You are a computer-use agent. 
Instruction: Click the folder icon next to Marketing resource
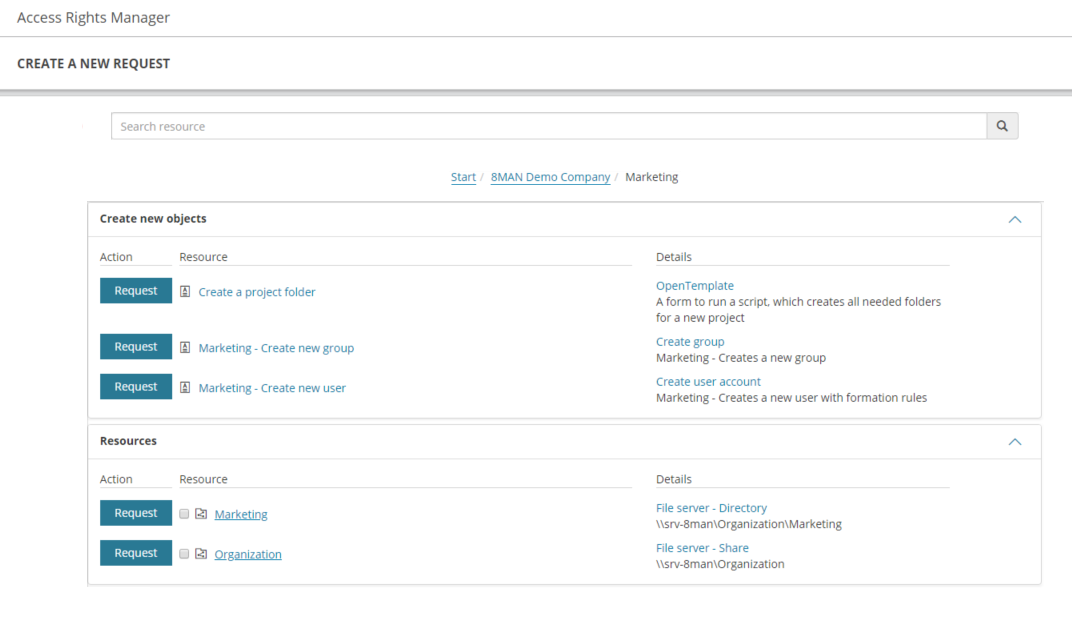(x=201, y=514)
